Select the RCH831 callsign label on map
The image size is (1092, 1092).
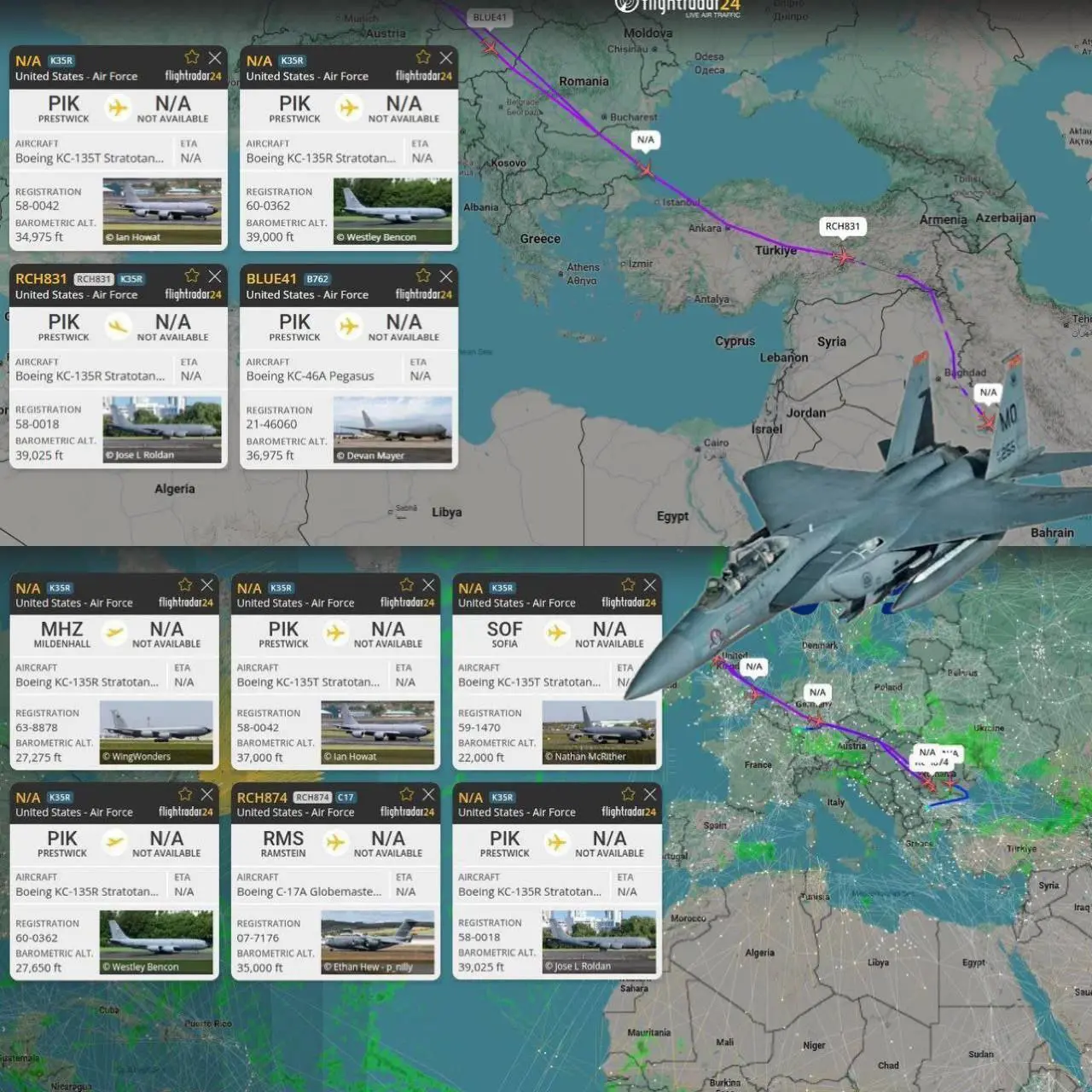pyautogui.click(x=842, y=226)
